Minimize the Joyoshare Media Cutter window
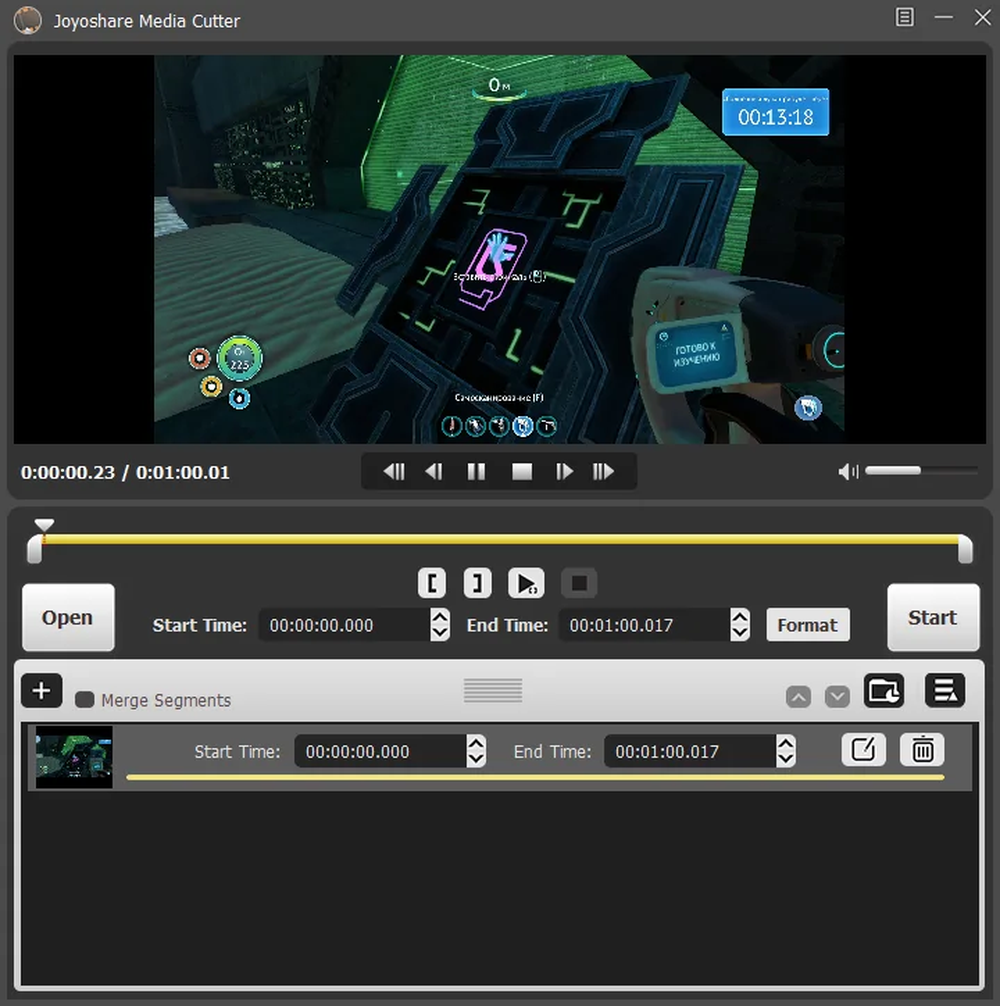 943,17
